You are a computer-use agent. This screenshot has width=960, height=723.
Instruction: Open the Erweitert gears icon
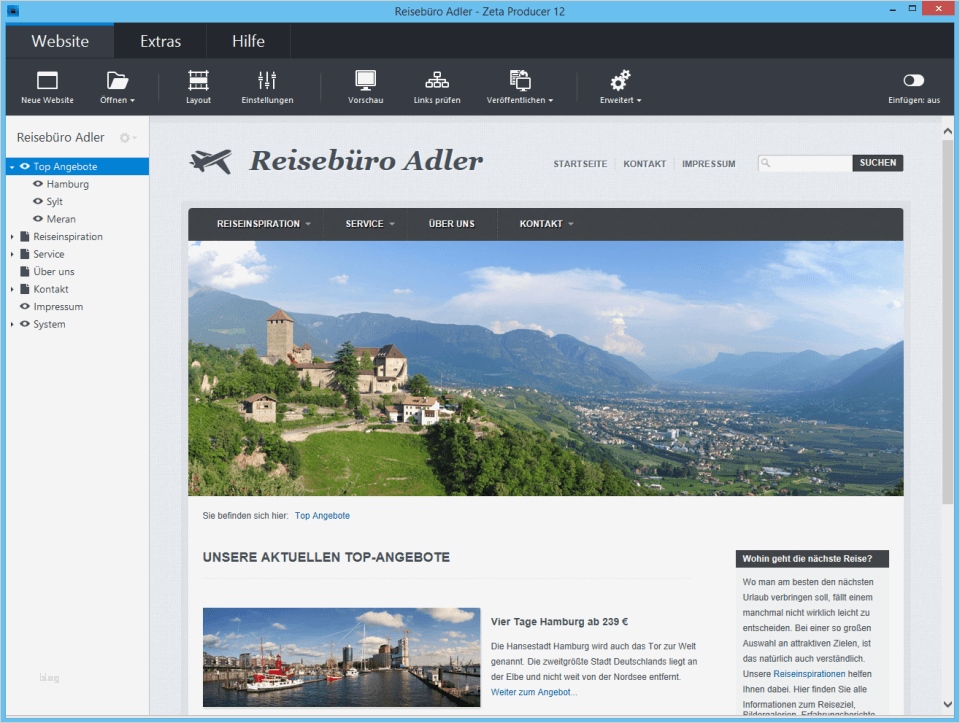[x=620, y=80]
